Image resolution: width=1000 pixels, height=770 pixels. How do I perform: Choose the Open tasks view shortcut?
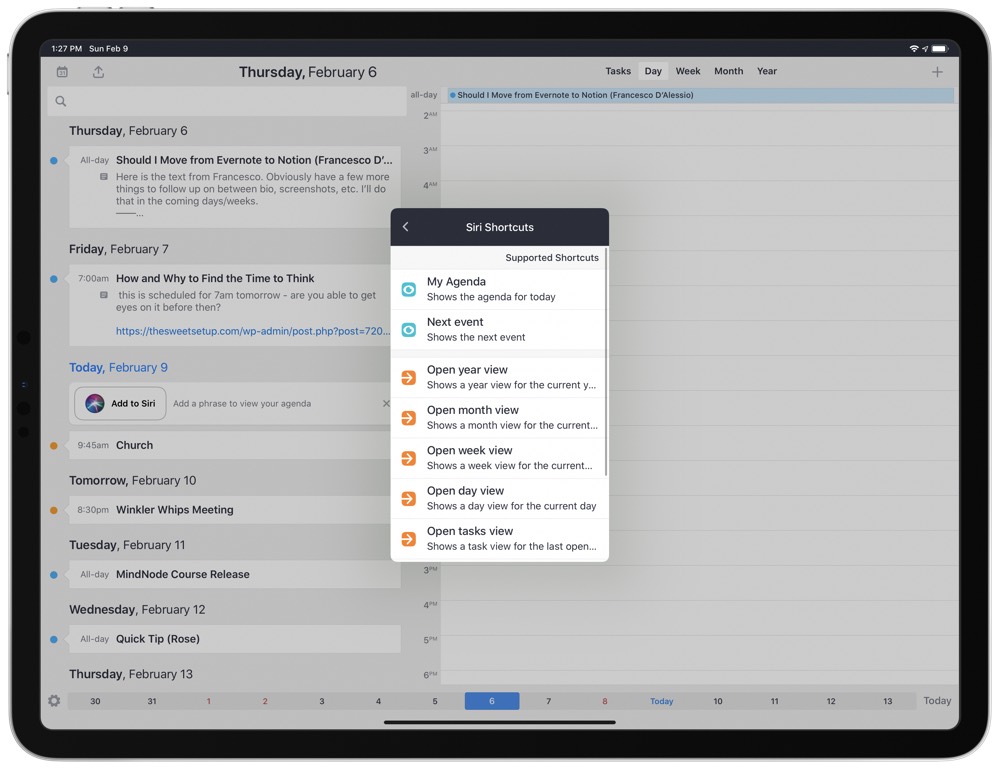[498, 538]
